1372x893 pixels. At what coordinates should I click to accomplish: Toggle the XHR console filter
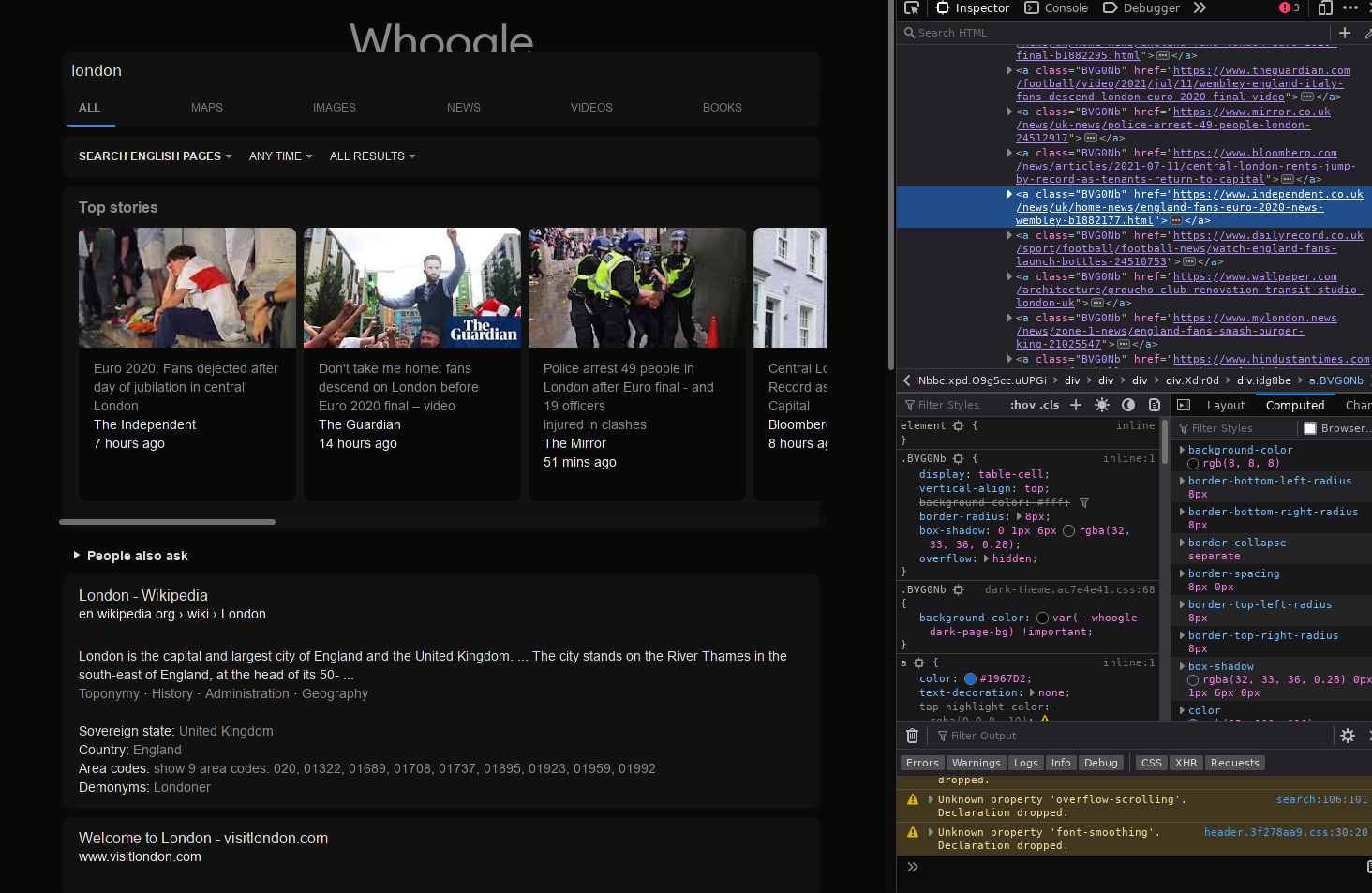coord(1186,763)
